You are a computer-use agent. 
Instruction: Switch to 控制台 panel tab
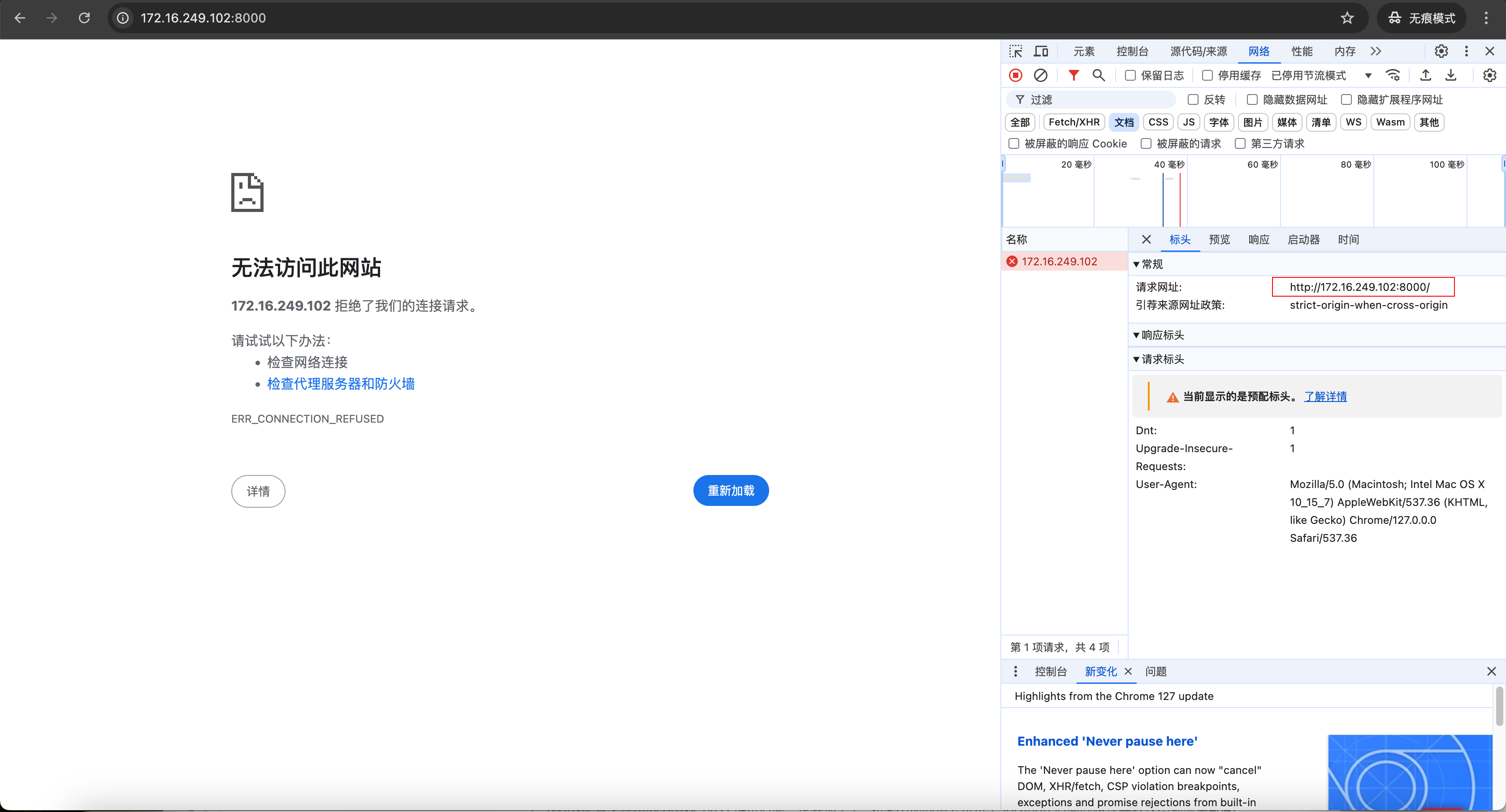click(x=1132, y=52)
